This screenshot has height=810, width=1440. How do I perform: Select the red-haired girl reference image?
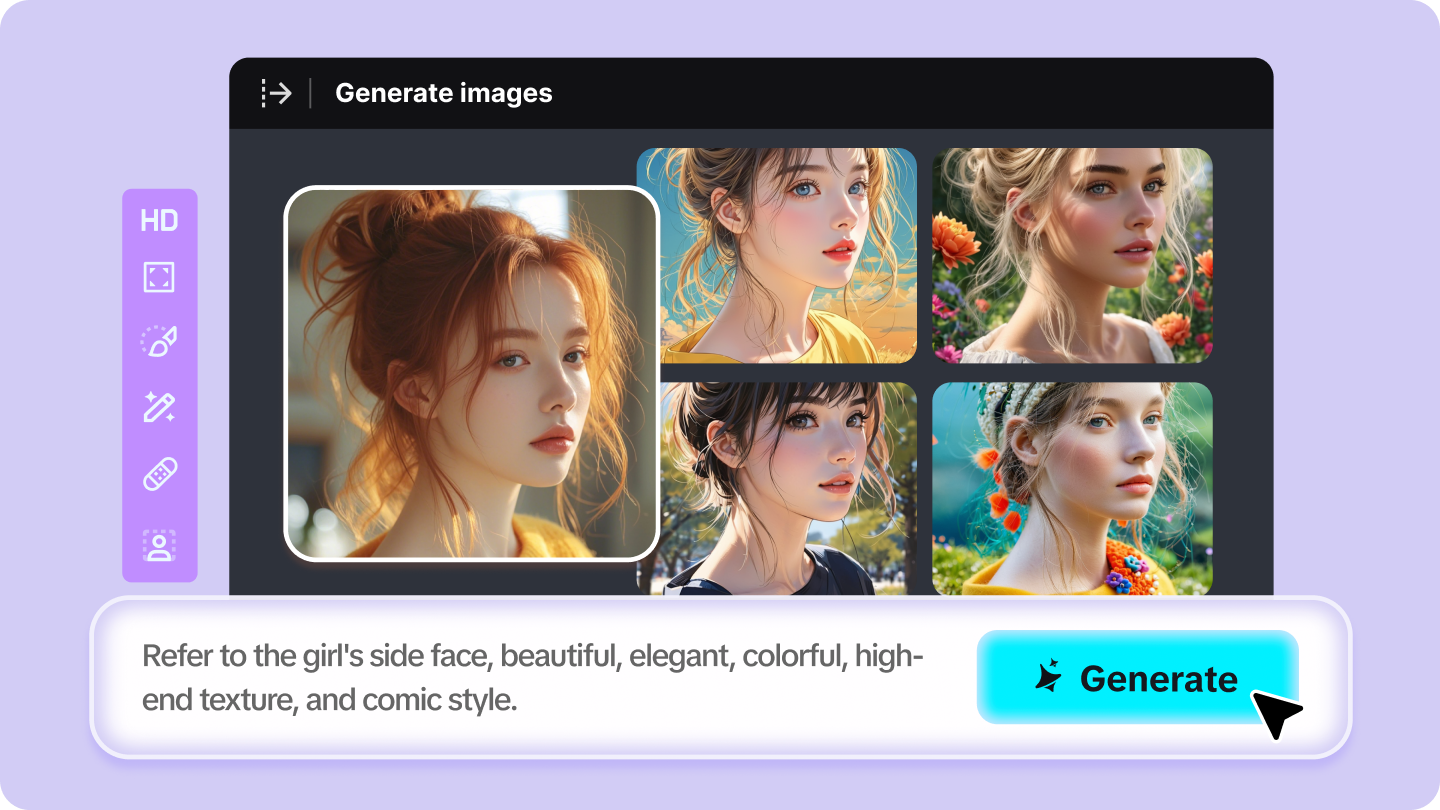(x=472, y=373)
